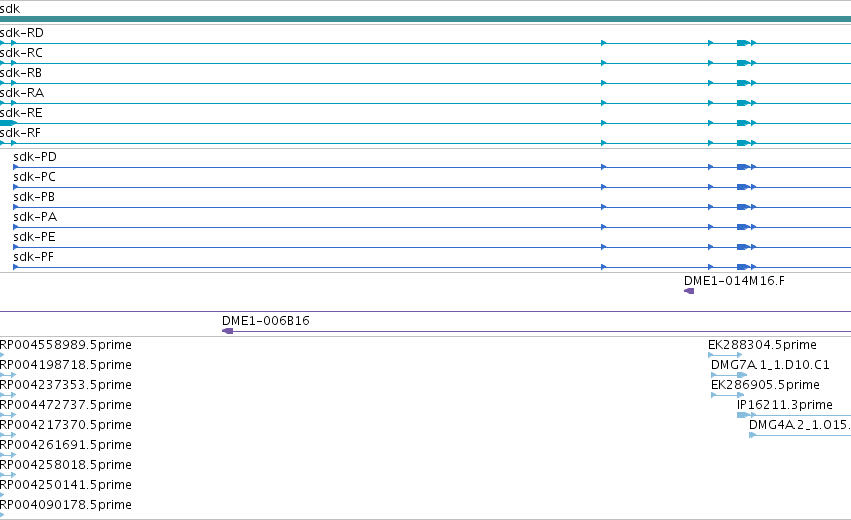
Task: Select the teal sdk gene span bar
Action: pyautogui.click(x=426, y=19)
